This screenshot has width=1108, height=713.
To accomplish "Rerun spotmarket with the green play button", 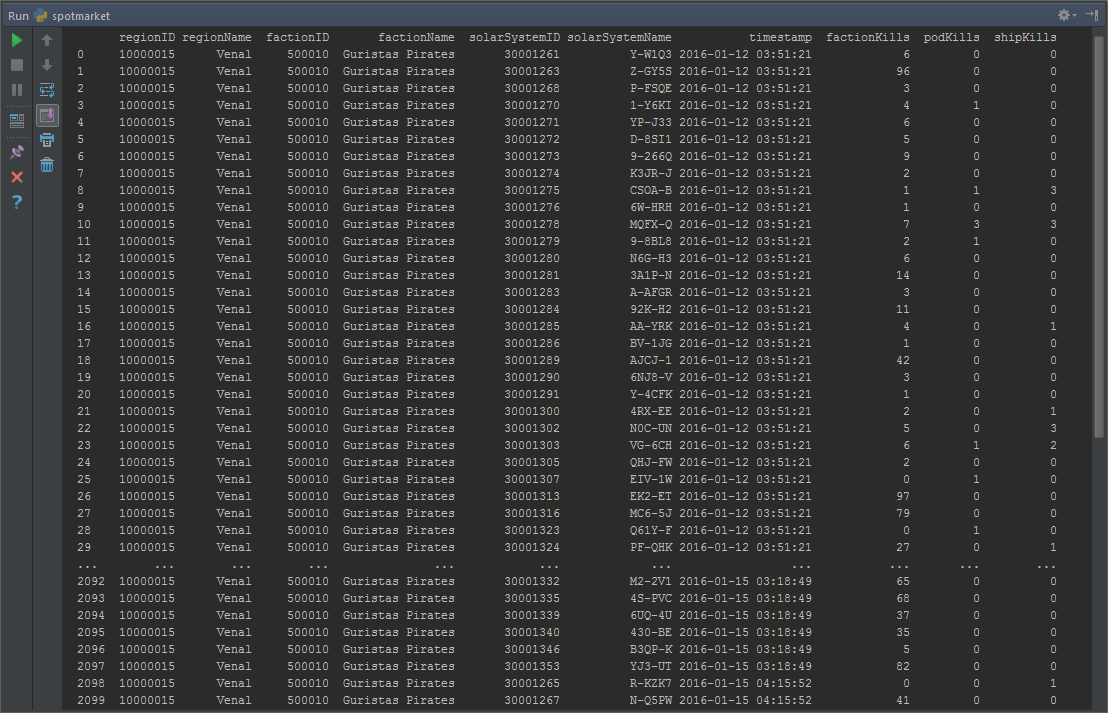I will tap(17, 40).
